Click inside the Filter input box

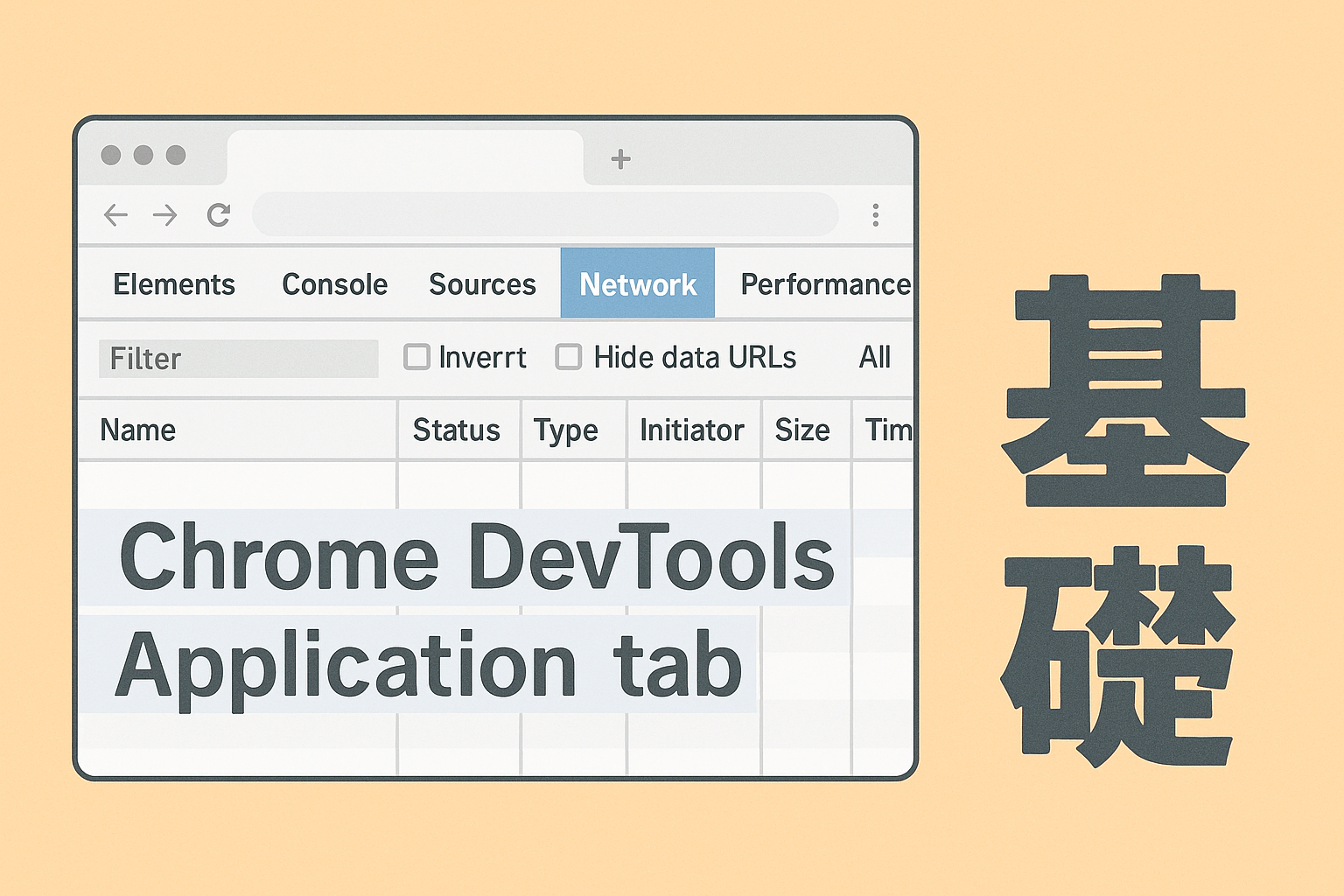pos(236,358)
